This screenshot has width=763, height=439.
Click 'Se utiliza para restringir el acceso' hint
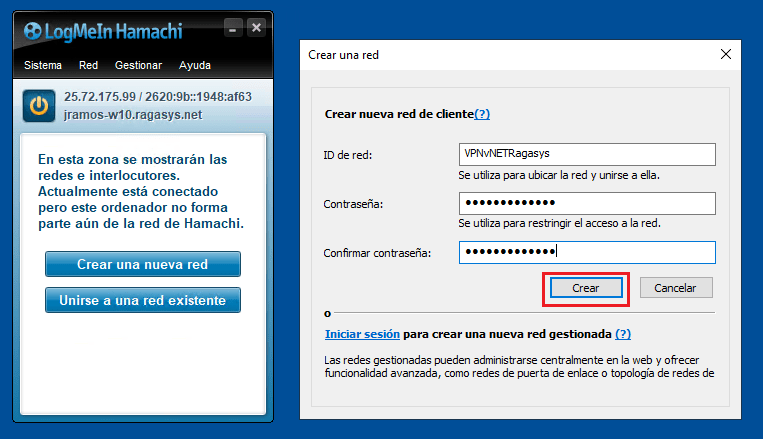559,223
